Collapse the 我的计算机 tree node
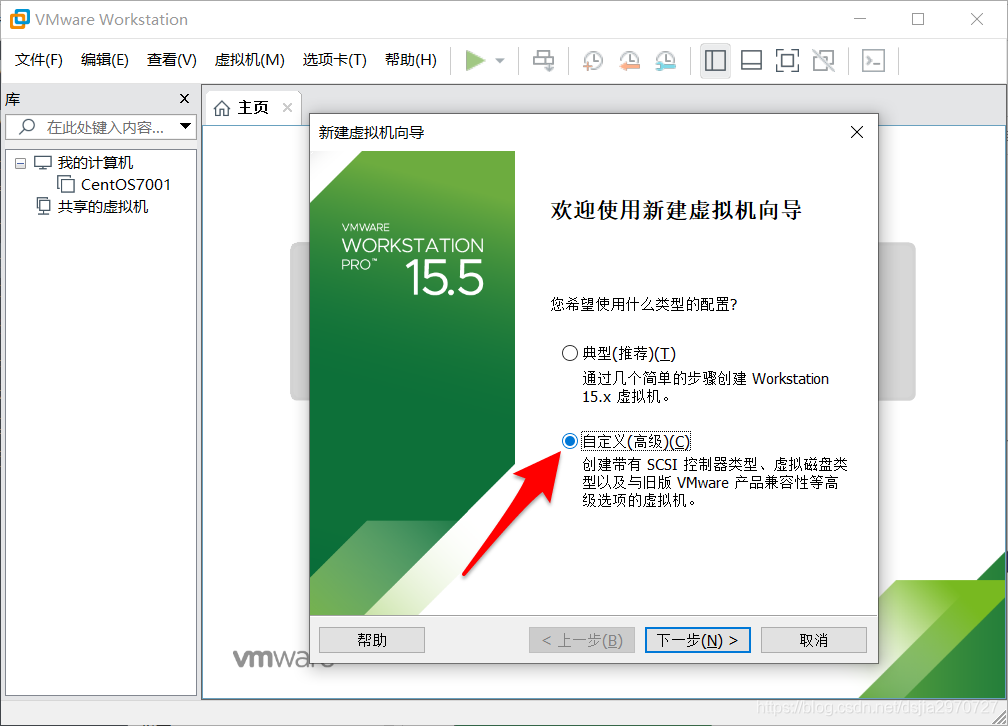 coord(21,163)
